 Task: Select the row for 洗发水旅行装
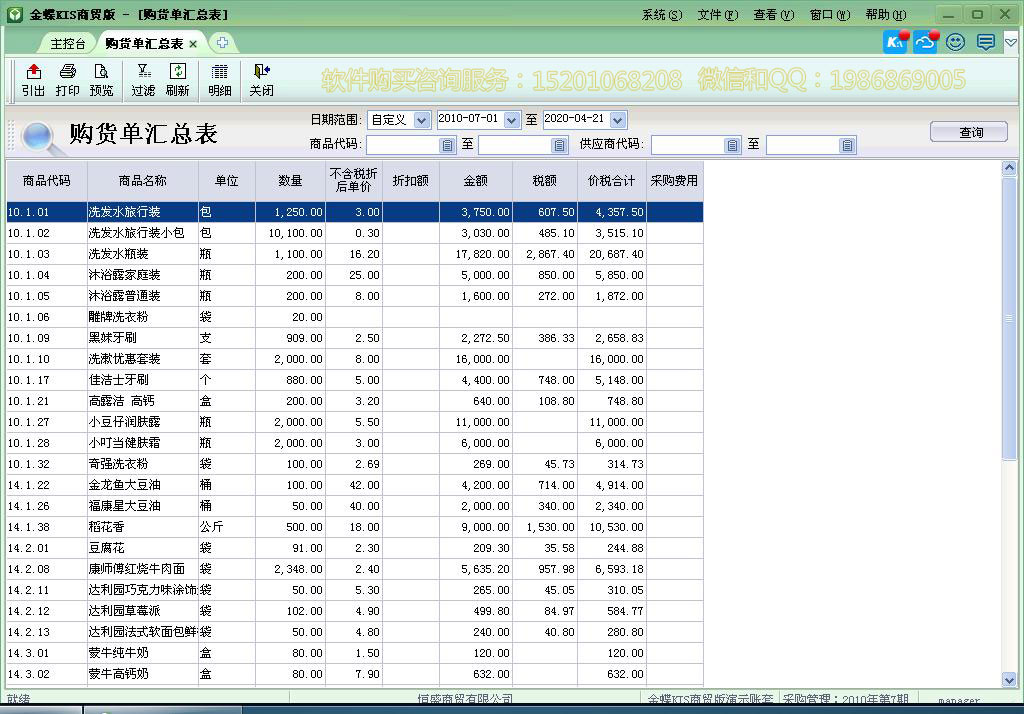click(x=138, y=212)
